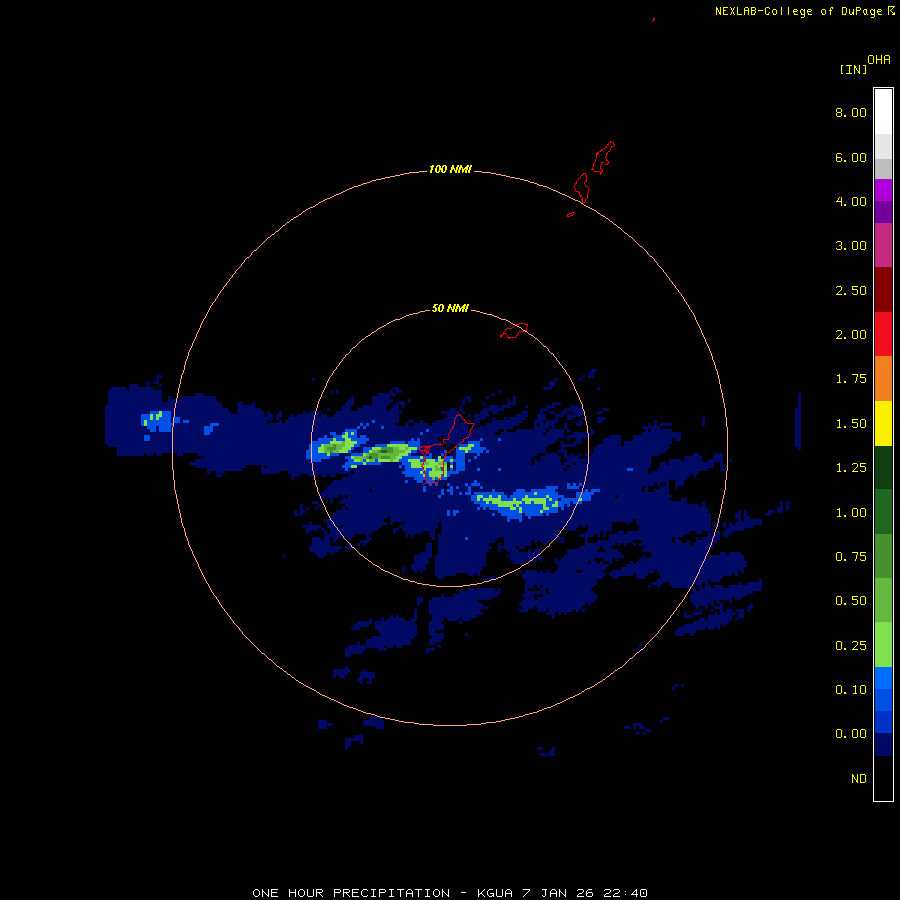
Task: Click the ONE HOUR PRECIPITATION title text
Action: coord(351,893)
